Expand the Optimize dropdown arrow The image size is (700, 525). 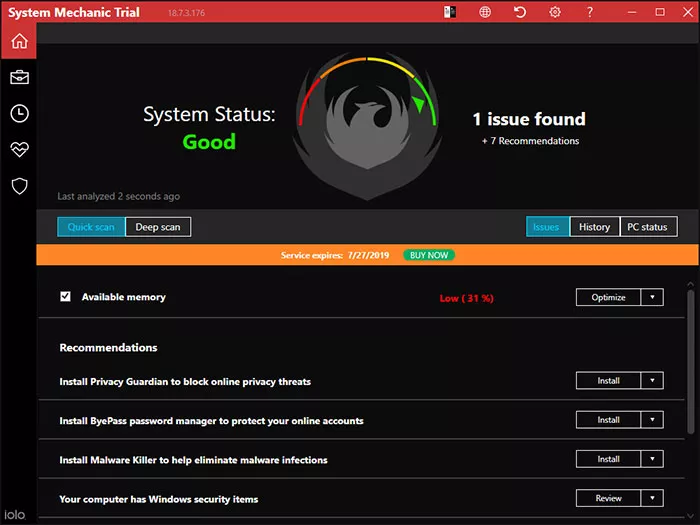pos(652,297)
